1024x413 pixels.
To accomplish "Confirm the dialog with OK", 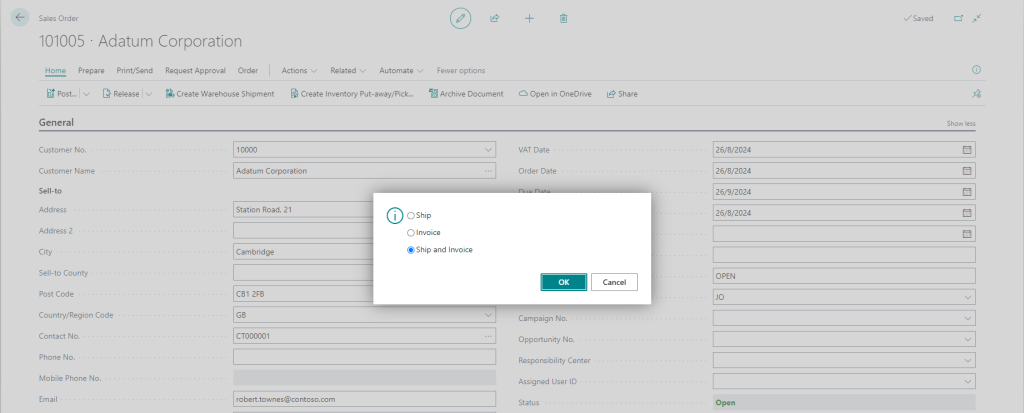I will click(x=563, y=282).
